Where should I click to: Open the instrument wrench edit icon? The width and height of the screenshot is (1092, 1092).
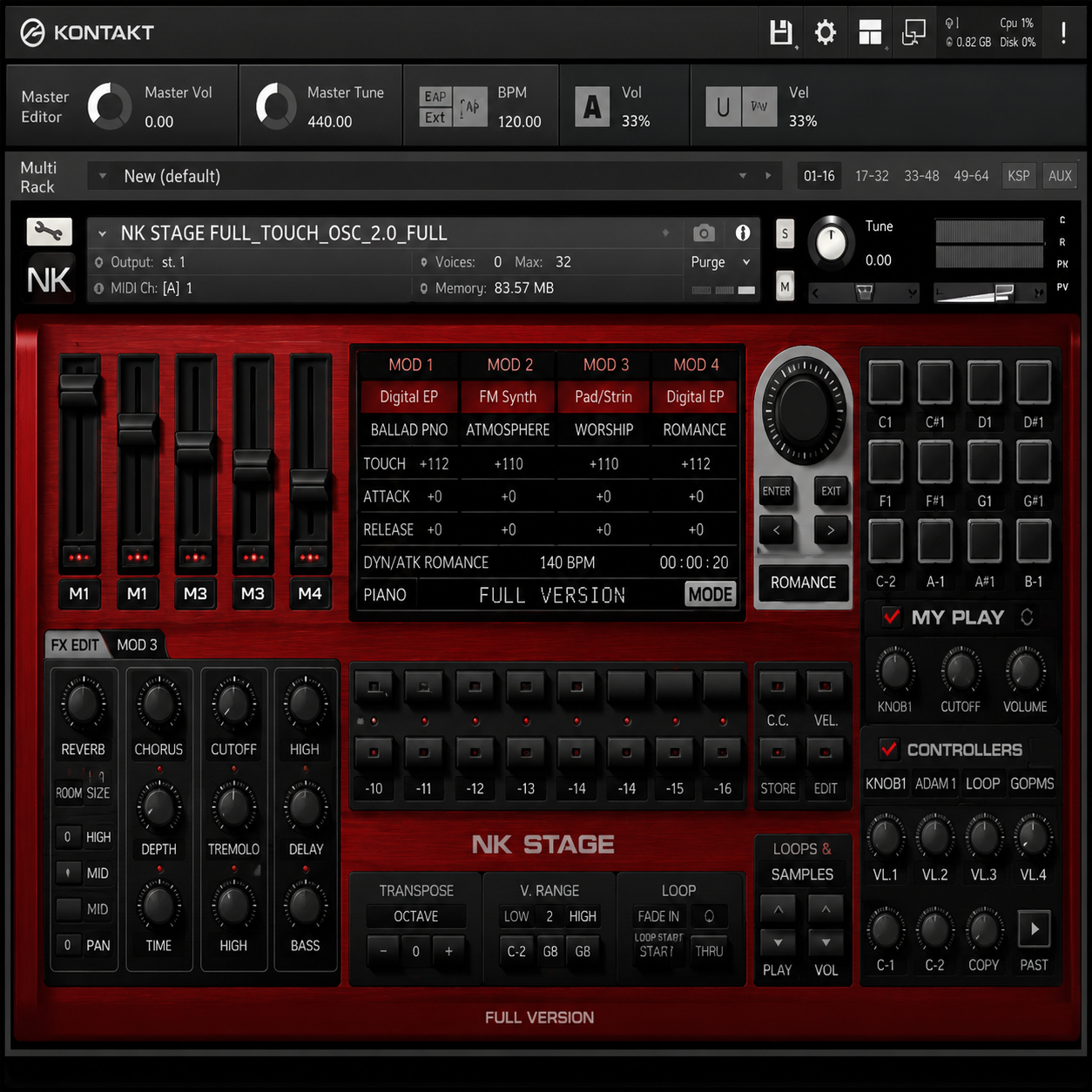click(49, 232)
